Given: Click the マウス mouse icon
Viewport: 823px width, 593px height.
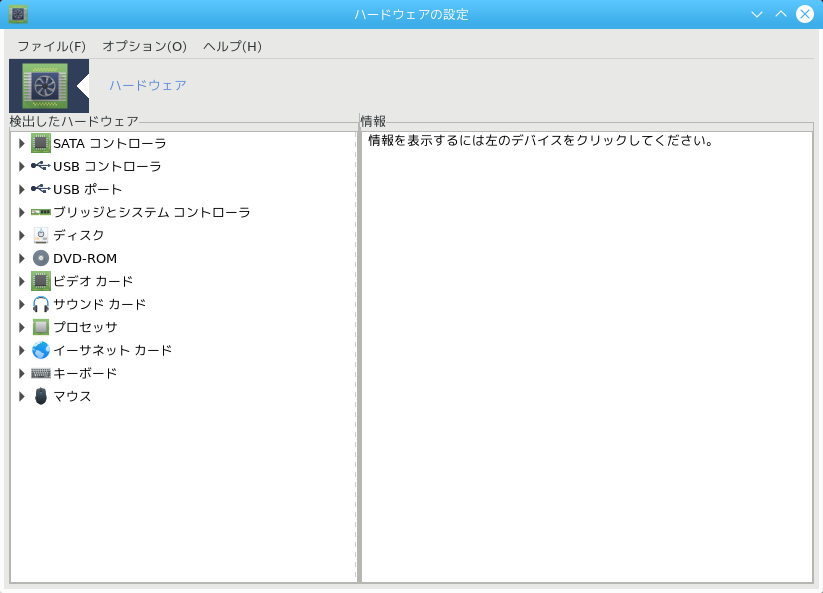Looking at the screenshot, I should [x=41, y=396].
